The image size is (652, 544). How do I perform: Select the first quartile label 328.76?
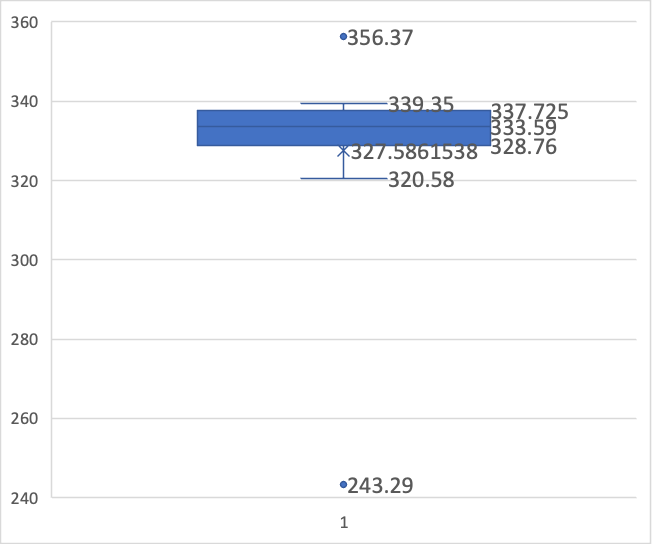click(522, 146)
